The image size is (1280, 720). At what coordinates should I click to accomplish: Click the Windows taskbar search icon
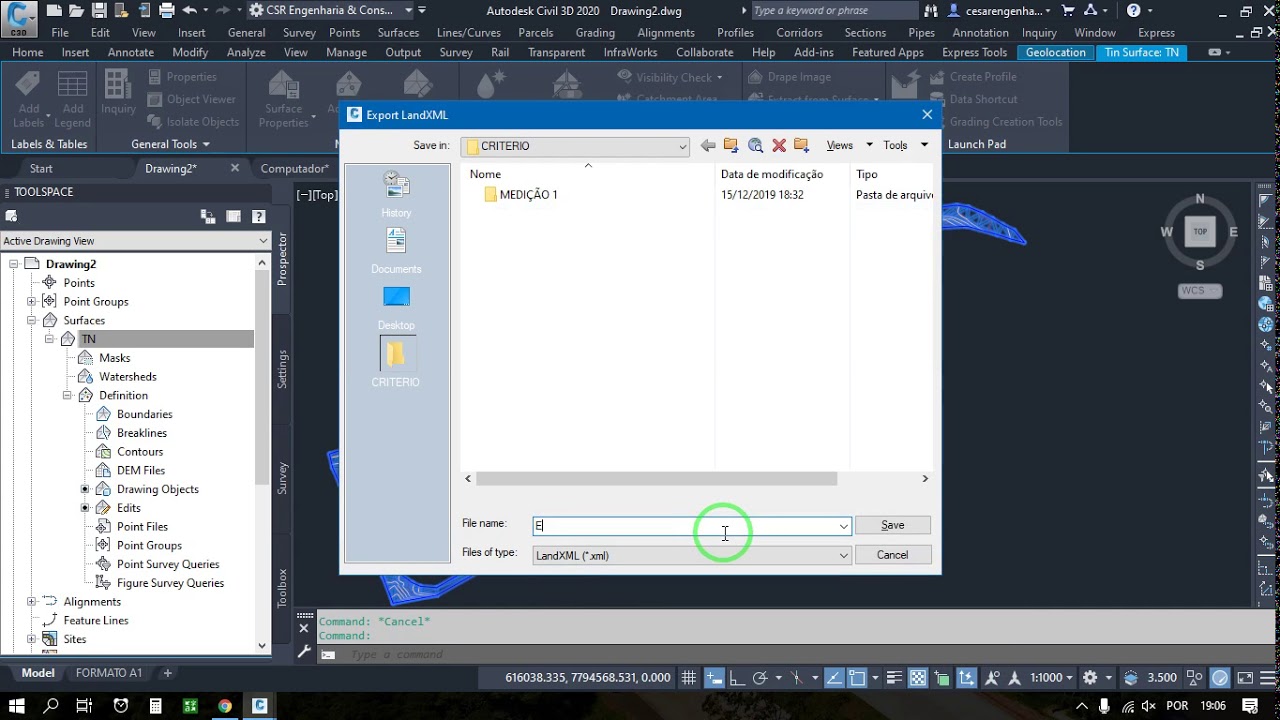[x=51, y=705]
